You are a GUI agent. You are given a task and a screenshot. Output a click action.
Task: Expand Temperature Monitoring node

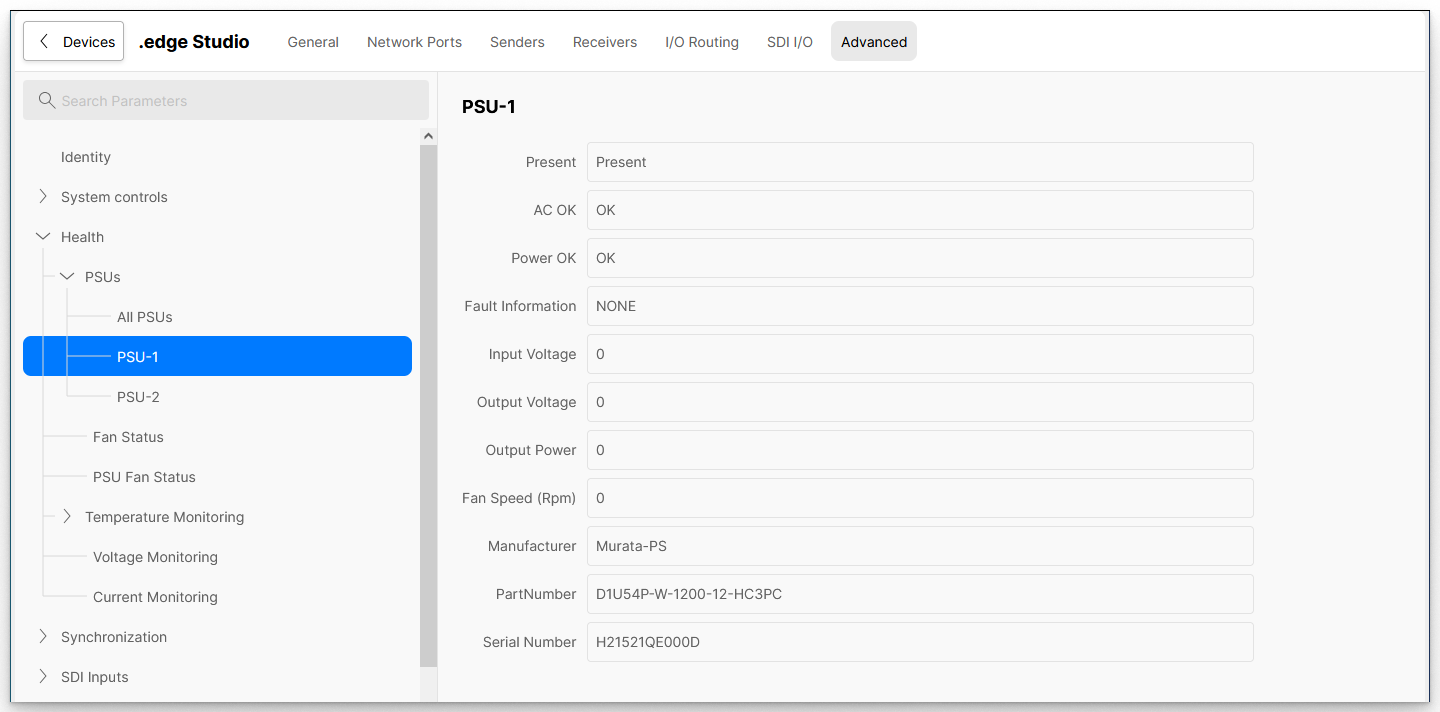tap(67, 517)
